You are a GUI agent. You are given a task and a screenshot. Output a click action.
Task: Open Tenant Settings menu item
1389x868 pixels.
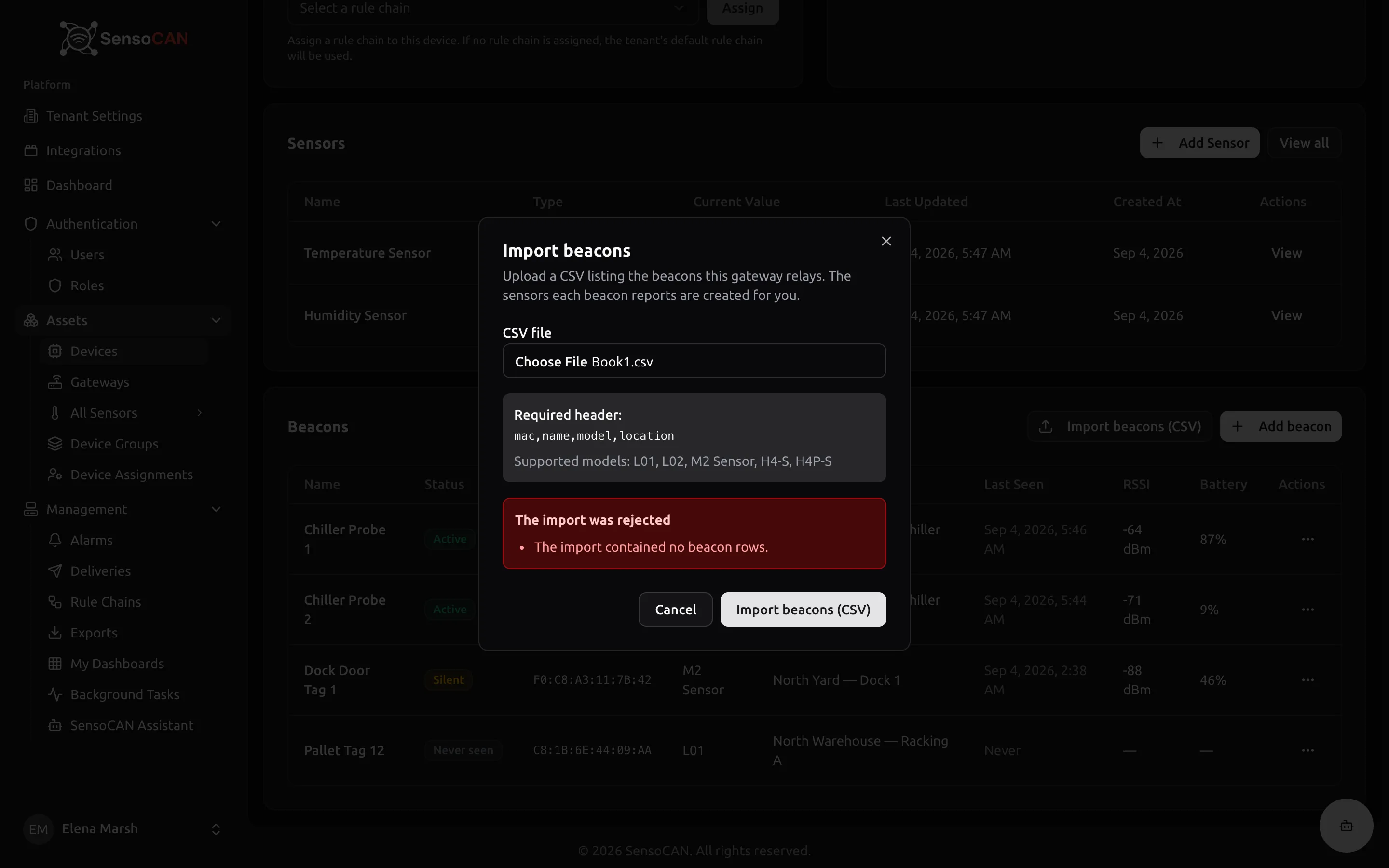123,116
